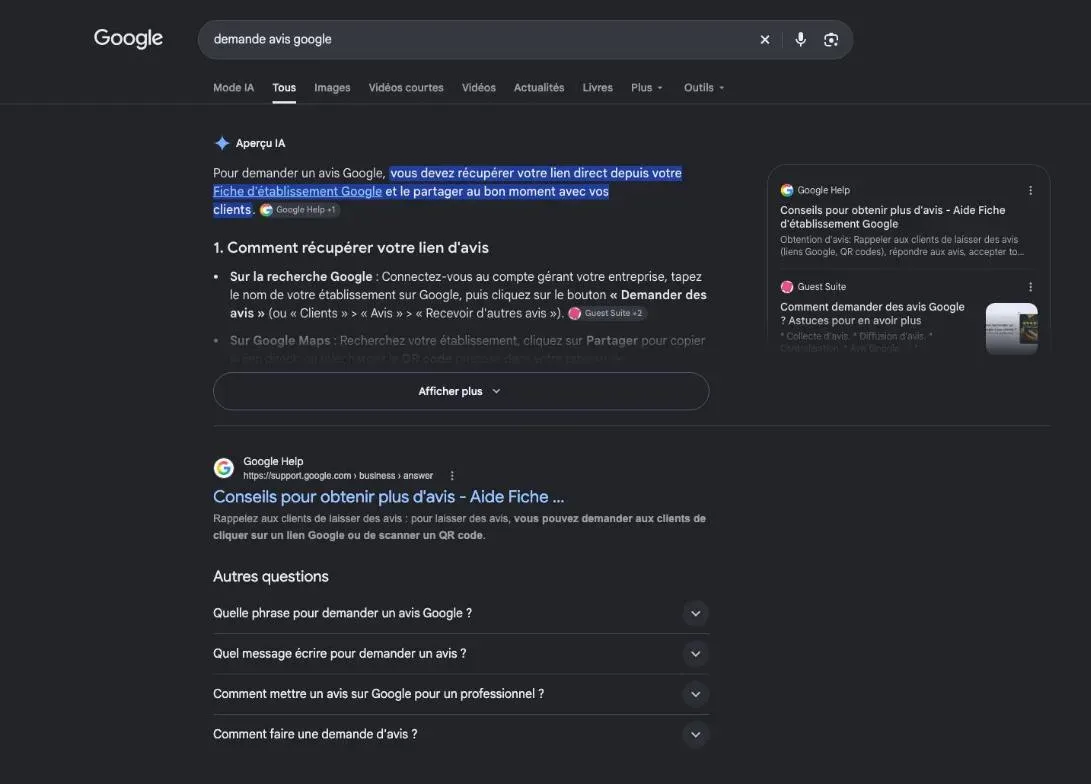
Task: Click the 'Autres questions' heading
Action: click(271, 577)
